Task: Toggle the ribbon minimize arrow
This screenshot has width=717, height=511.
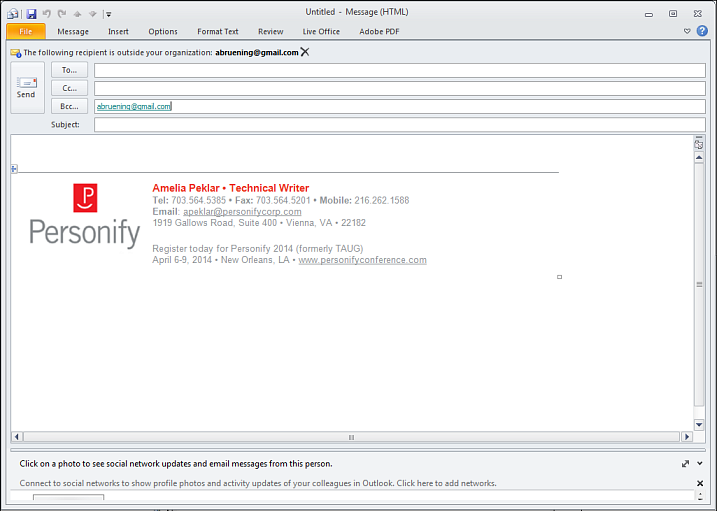Action: (x=687, y=31)
